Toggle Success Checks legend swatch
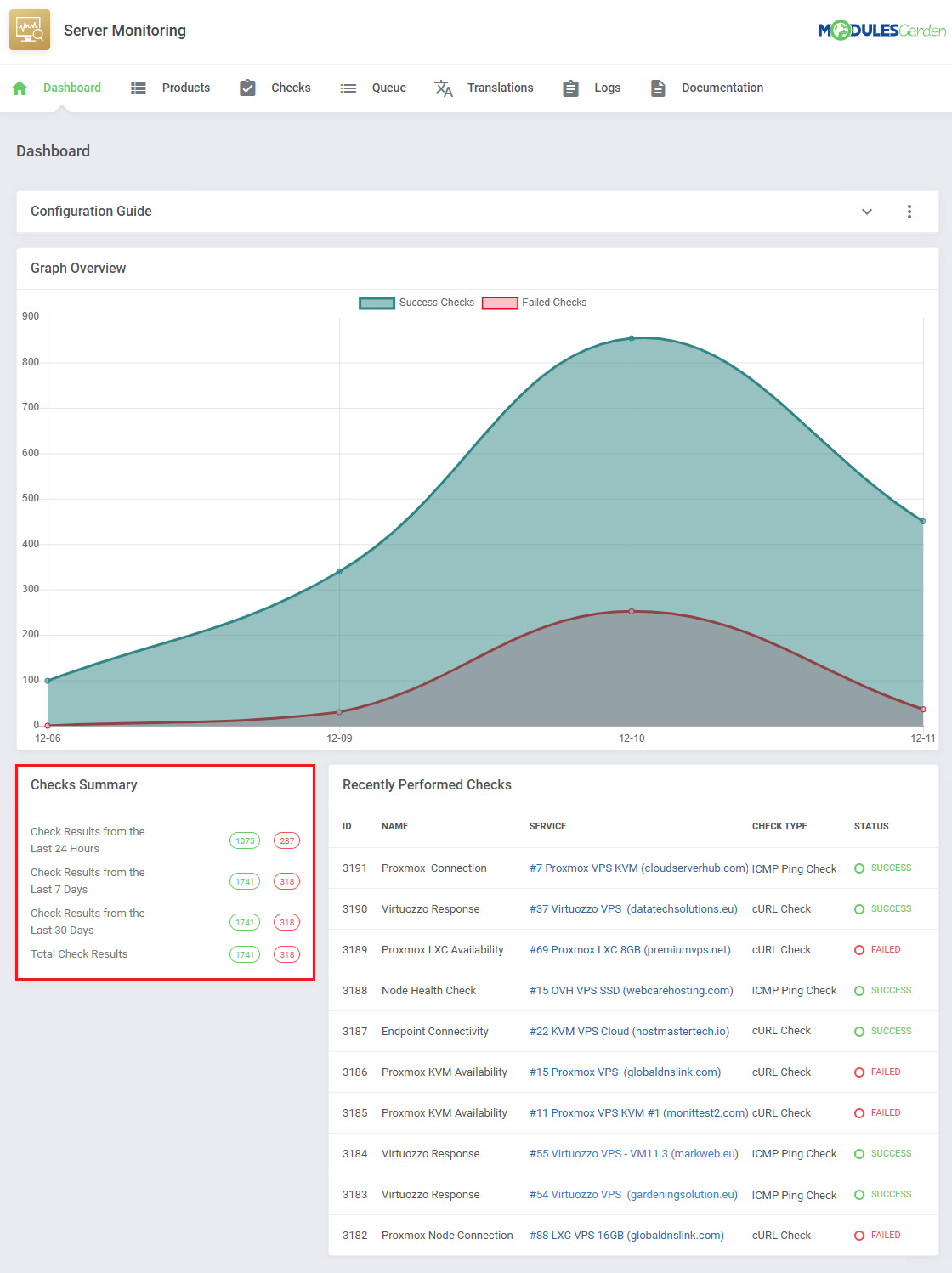 [377, 303]
